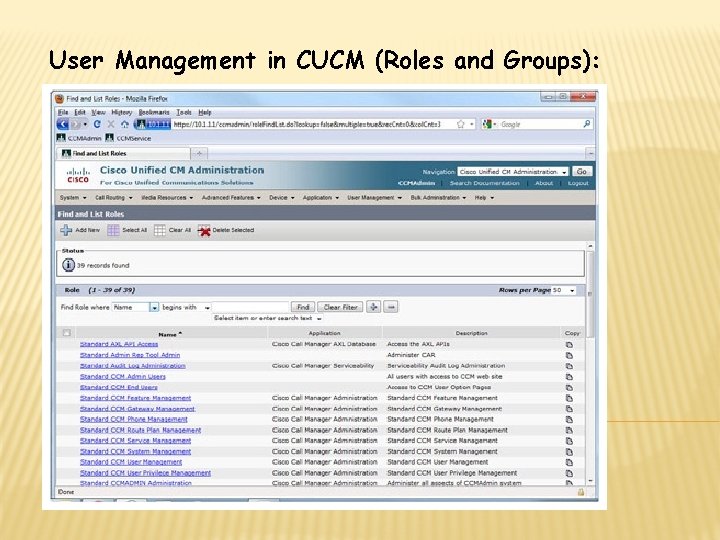Image resolution: width=720 pixels, height=540 pixels.
Task: Copy the Standard CCM Feature Management role
Action: click(569, 398)
